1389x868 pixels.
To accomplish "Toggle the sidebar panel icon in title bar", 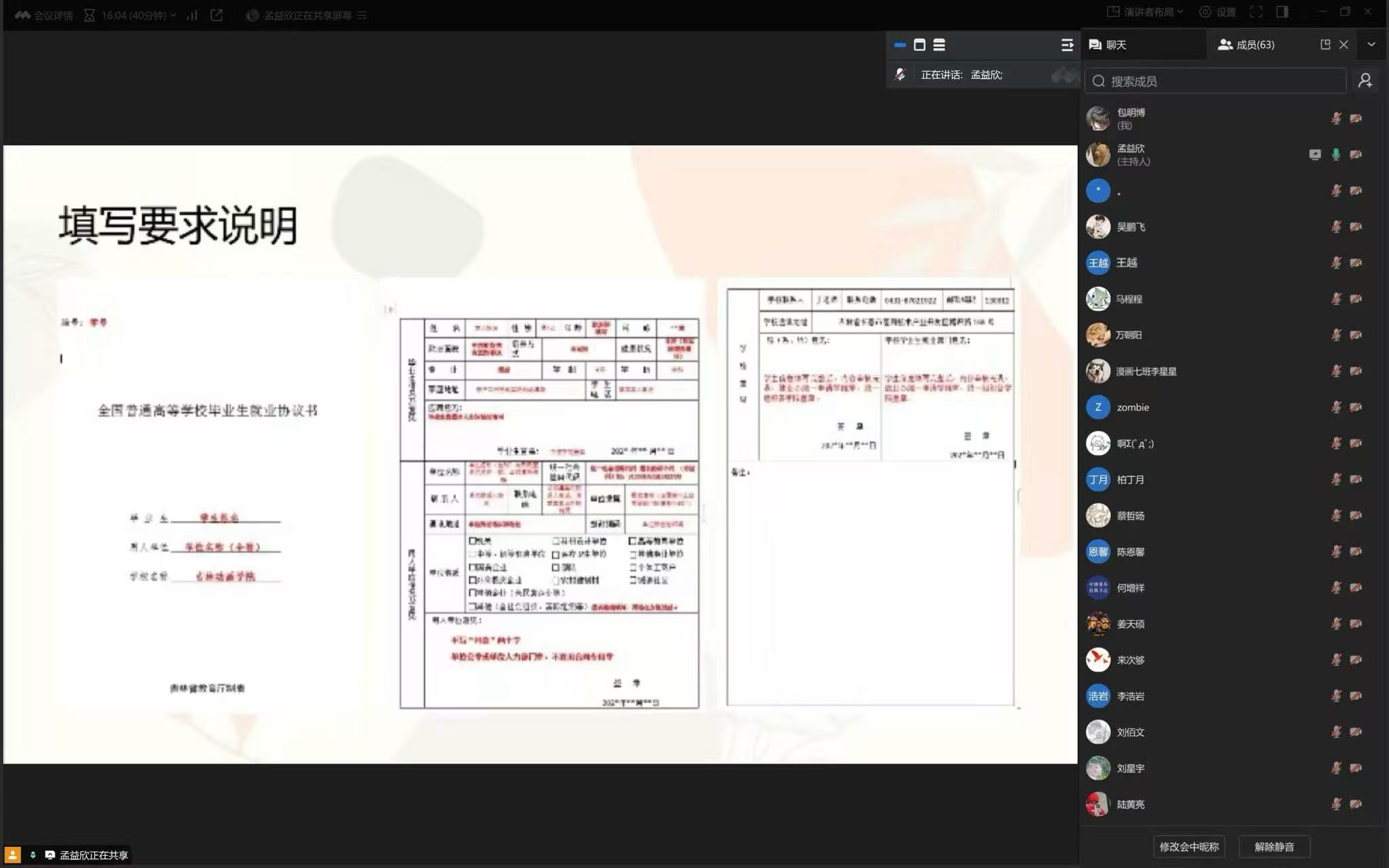I will pyautogui.click(x=1282, y=12).
